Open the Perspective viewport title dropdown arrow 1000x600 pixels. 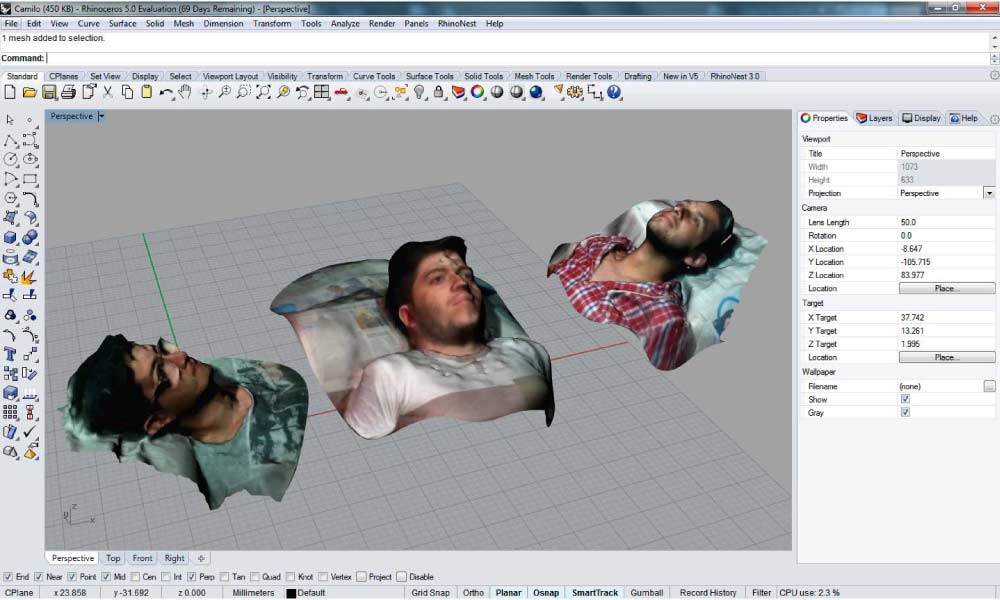tap(101, 116)
